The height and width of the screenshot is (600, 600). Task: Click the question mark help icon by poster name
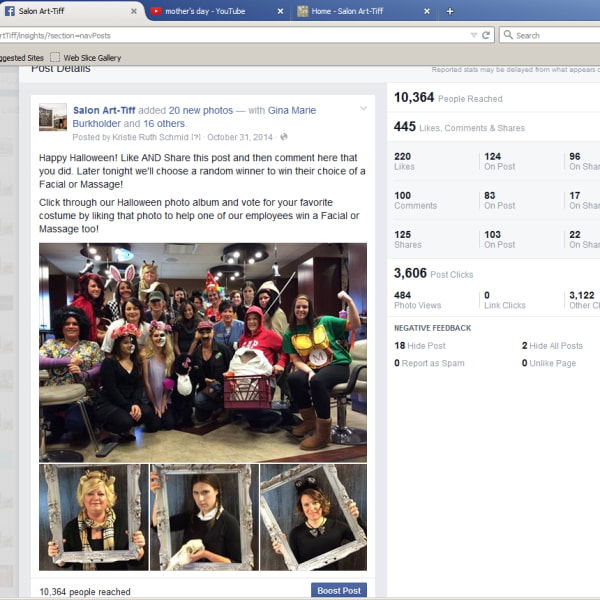click(x=196, y=137)
